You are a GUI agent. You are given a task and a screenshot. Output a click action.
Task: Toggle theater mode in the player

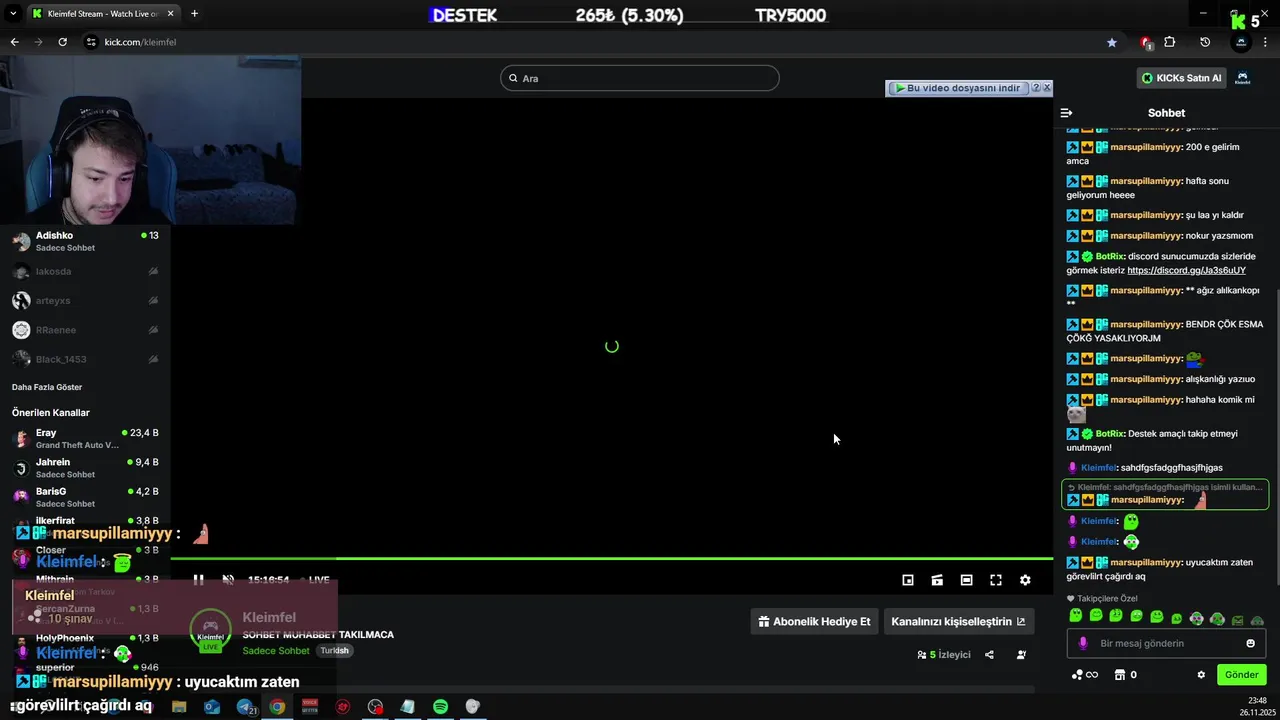(966, 580)
